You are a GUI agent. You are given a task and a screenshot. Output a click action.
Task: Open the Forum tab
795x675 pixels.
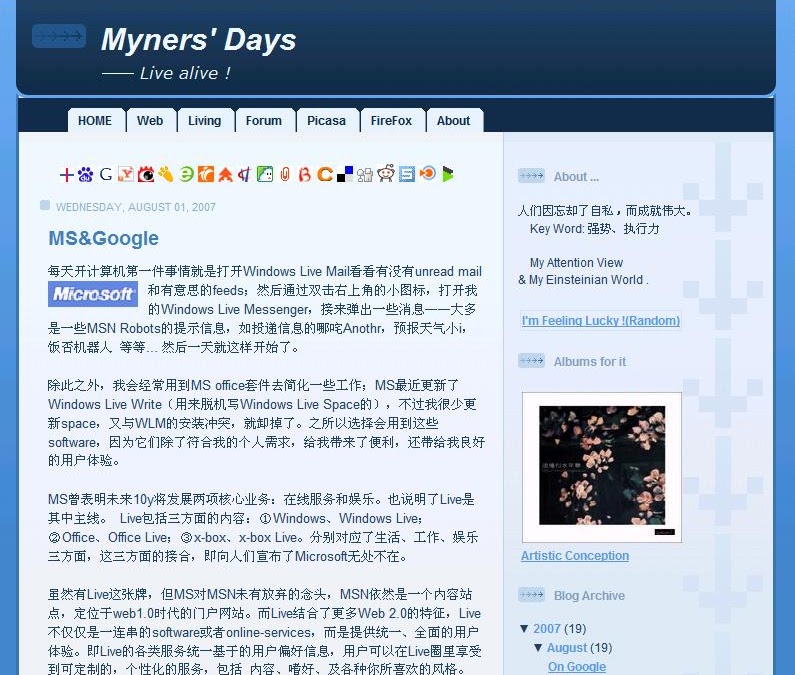coord(264,121)
